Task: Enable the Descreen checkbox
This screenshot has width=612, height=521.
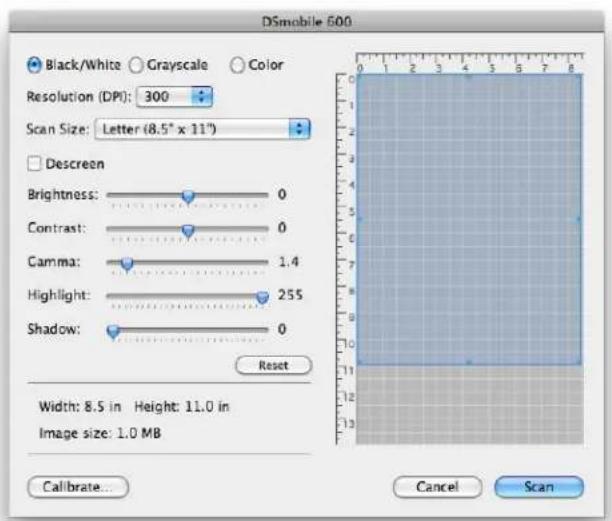Action: click(34, 164)
